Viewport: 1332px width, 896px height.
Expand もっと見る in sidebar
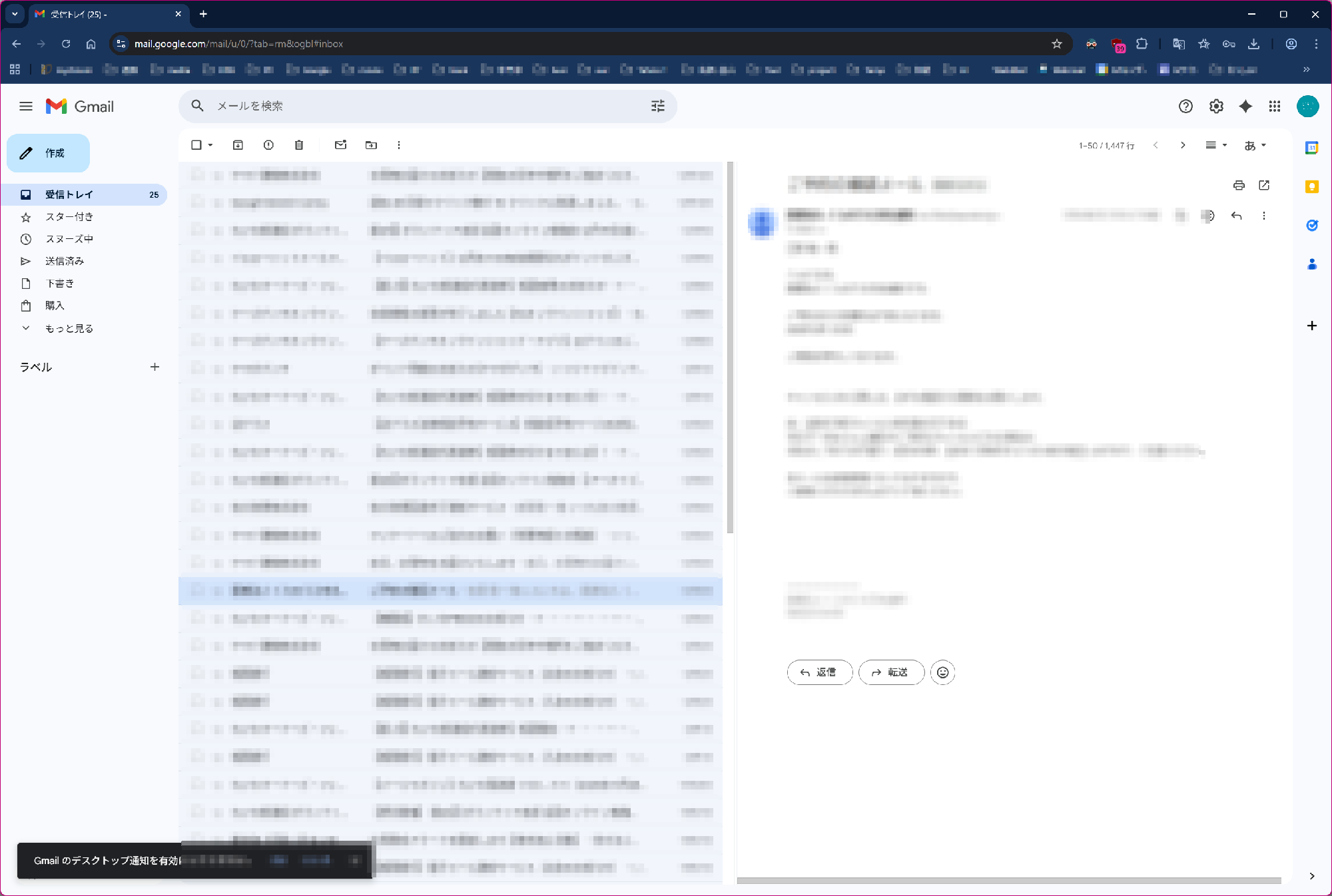(69, 328)
